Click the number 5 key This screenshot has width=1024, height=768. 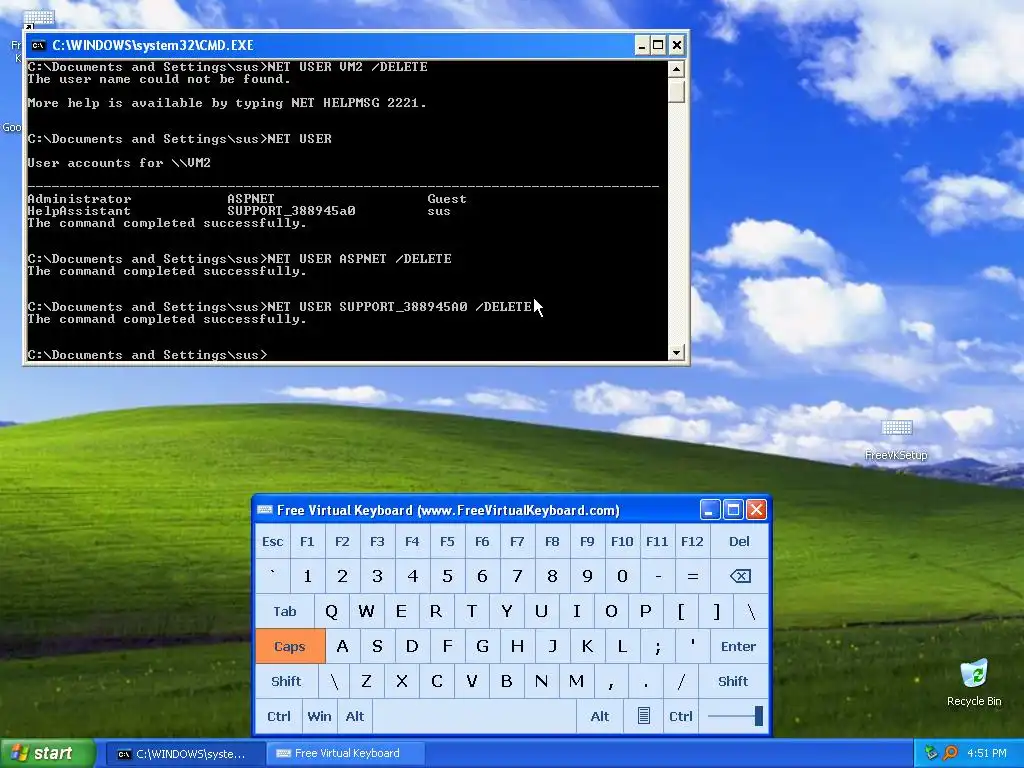tap(447, 576)
